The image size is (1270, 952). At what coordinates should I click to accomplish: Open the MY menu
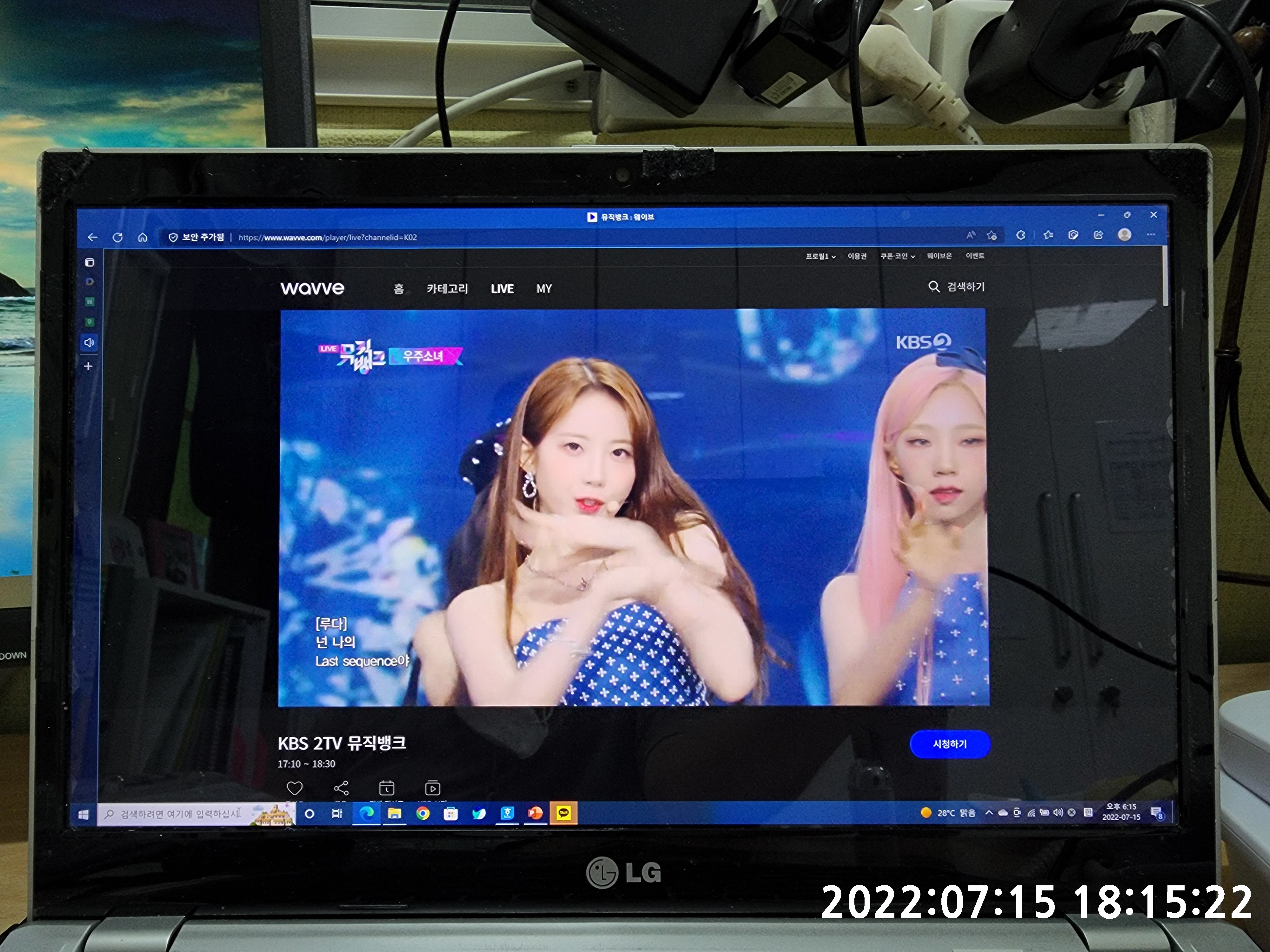tap(544, 289)
